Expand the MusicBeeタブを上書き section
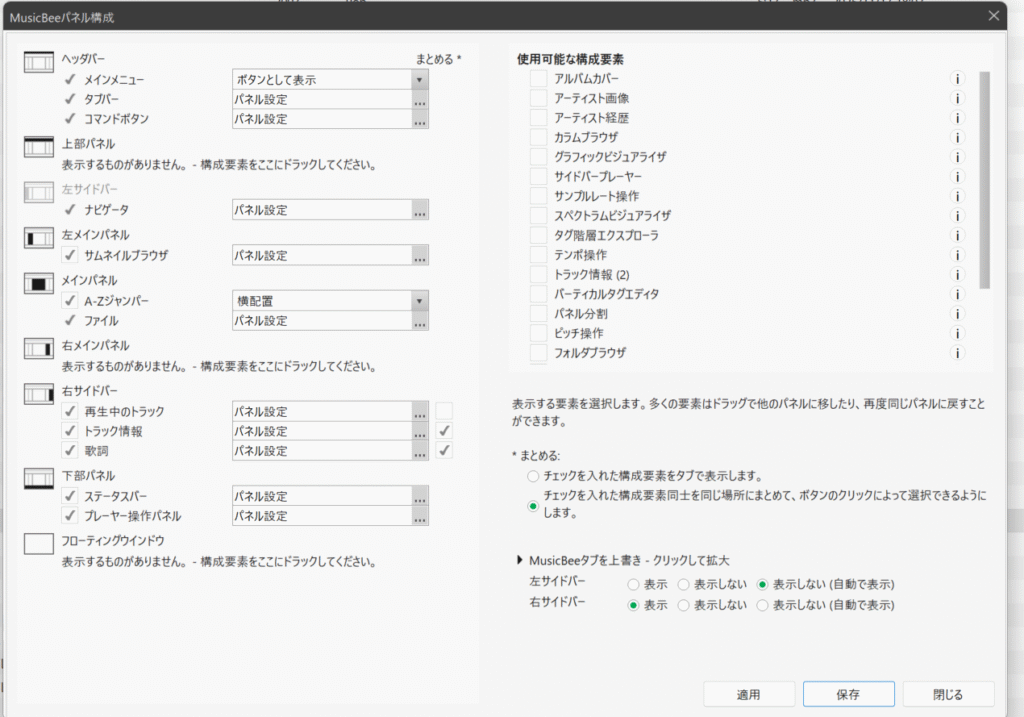Screen dimensions: 1024x717 [519, 560]
